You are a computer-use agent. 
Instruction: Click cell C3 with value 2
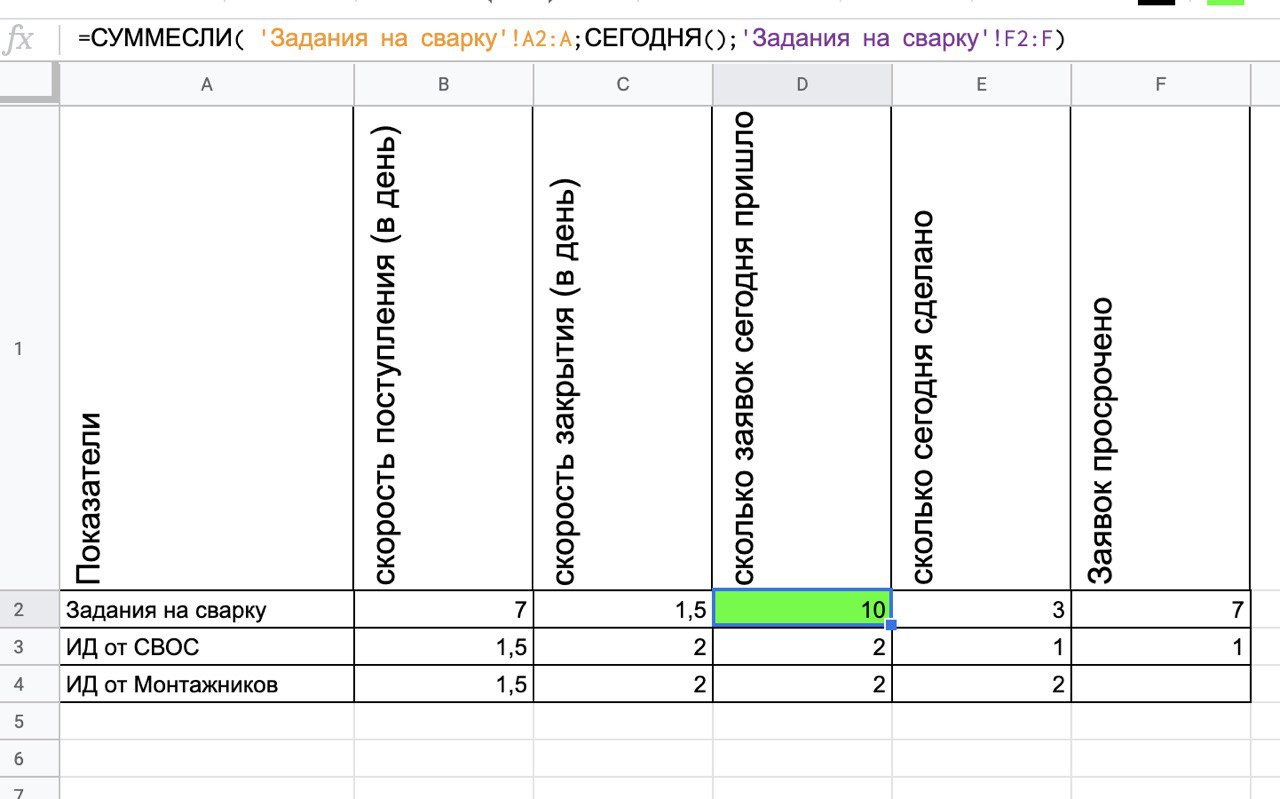pyautogui.click(x=622, y=646)
